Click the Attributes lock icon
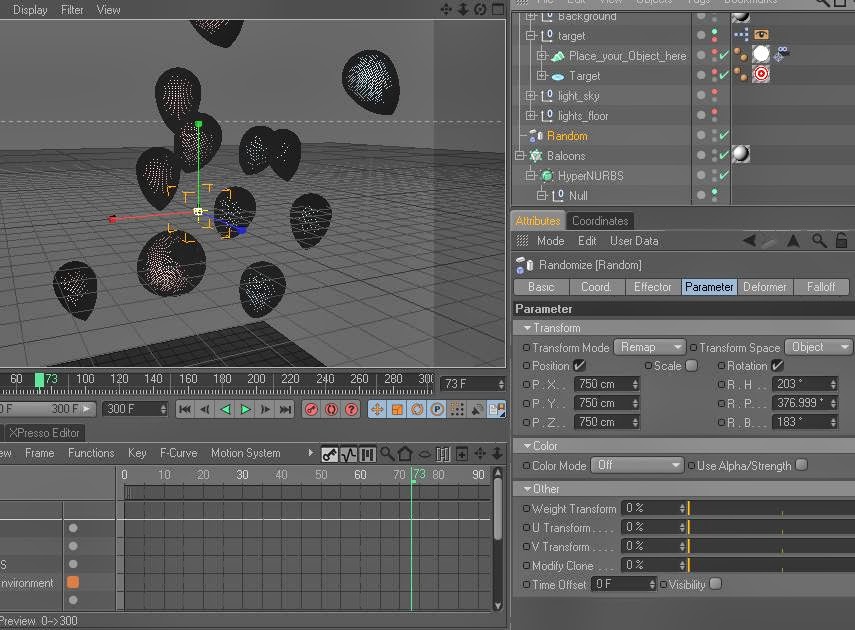 coord(841,241)
